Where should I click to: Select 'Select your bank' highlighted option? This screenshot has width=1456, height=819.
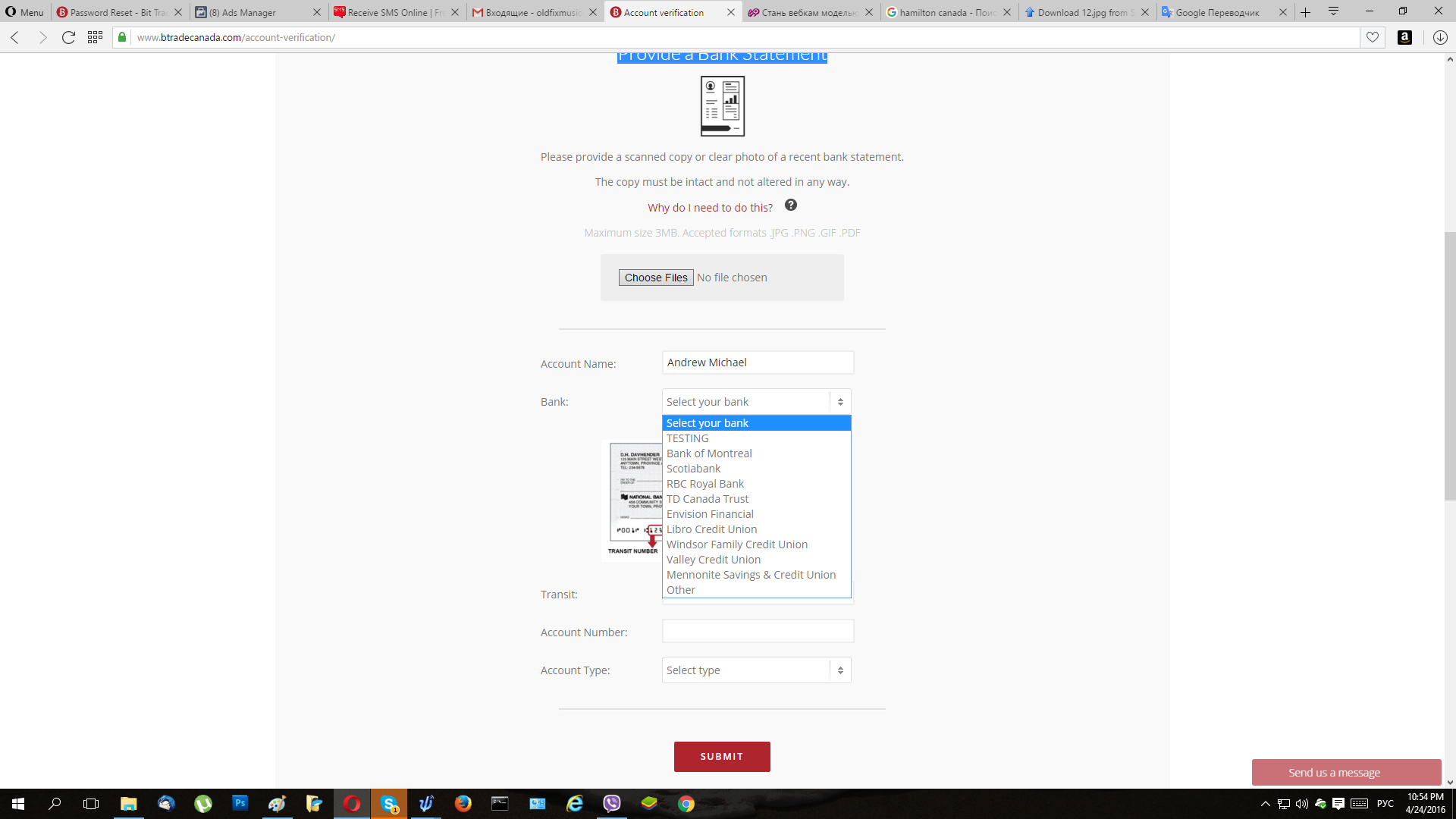pos(757,423)
